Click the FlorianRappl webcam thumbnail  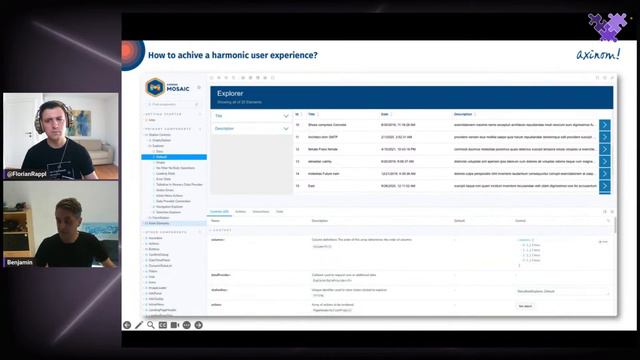tap(61, 136)
